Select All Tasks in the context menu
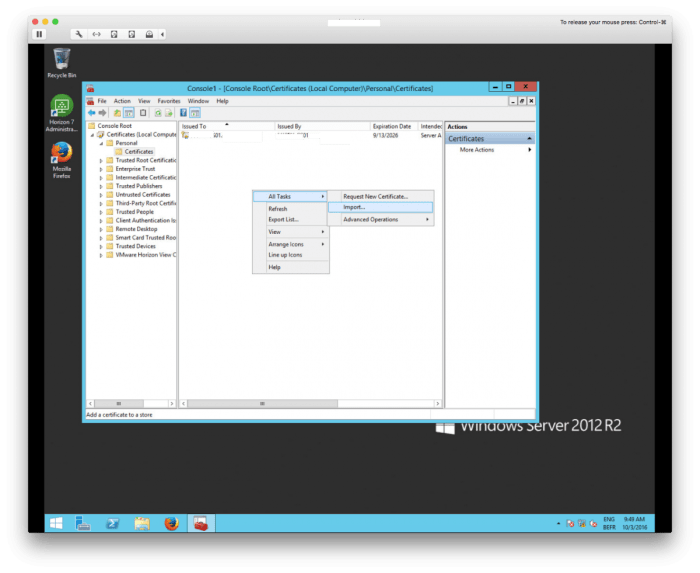This screenshot has width=700, height=573. [x=290, y=196]
